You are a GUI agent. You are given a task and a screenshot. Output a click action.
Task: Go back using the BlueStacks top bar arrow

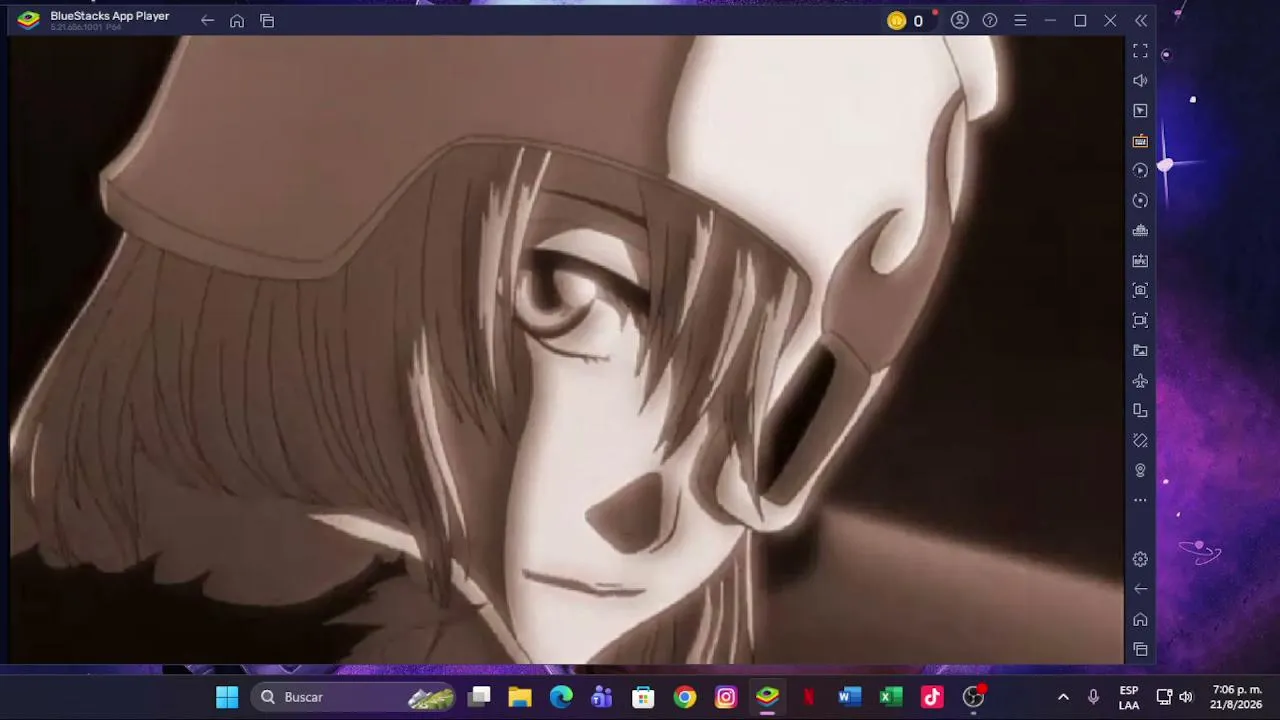pyautogui.click(x=207, y=20)
